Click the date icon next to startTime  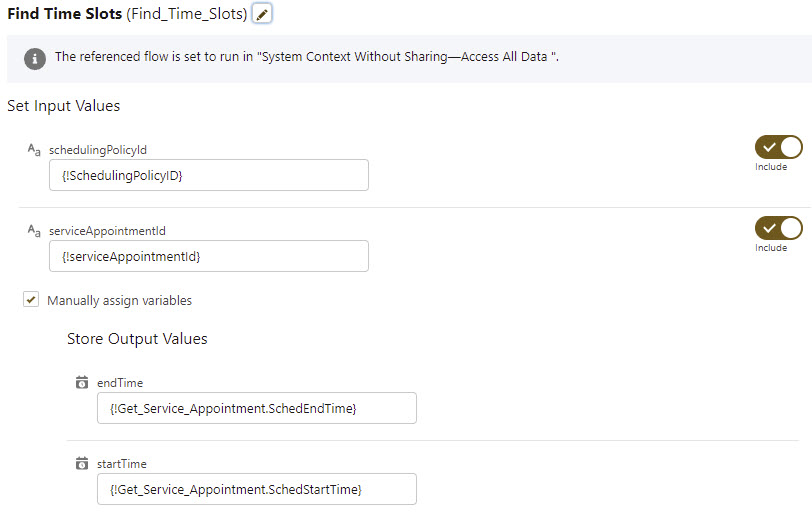point(82,463)
